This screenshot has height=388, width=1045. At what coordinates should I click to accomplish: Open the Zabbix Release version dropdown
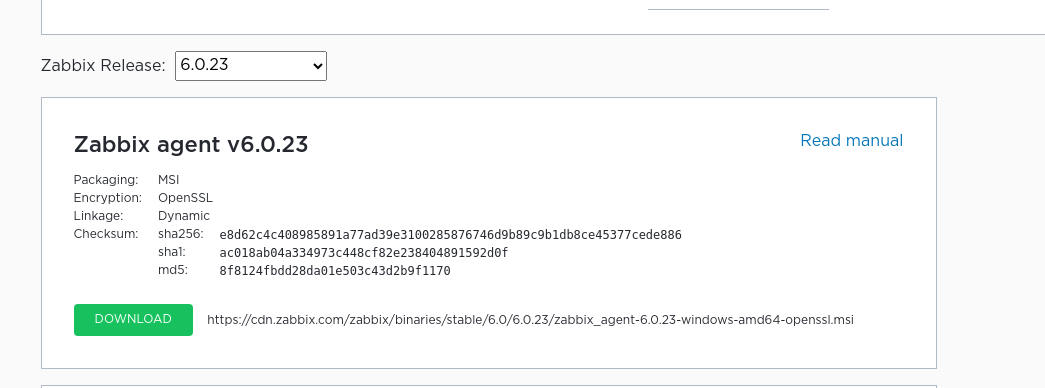[x=251, y=66]
